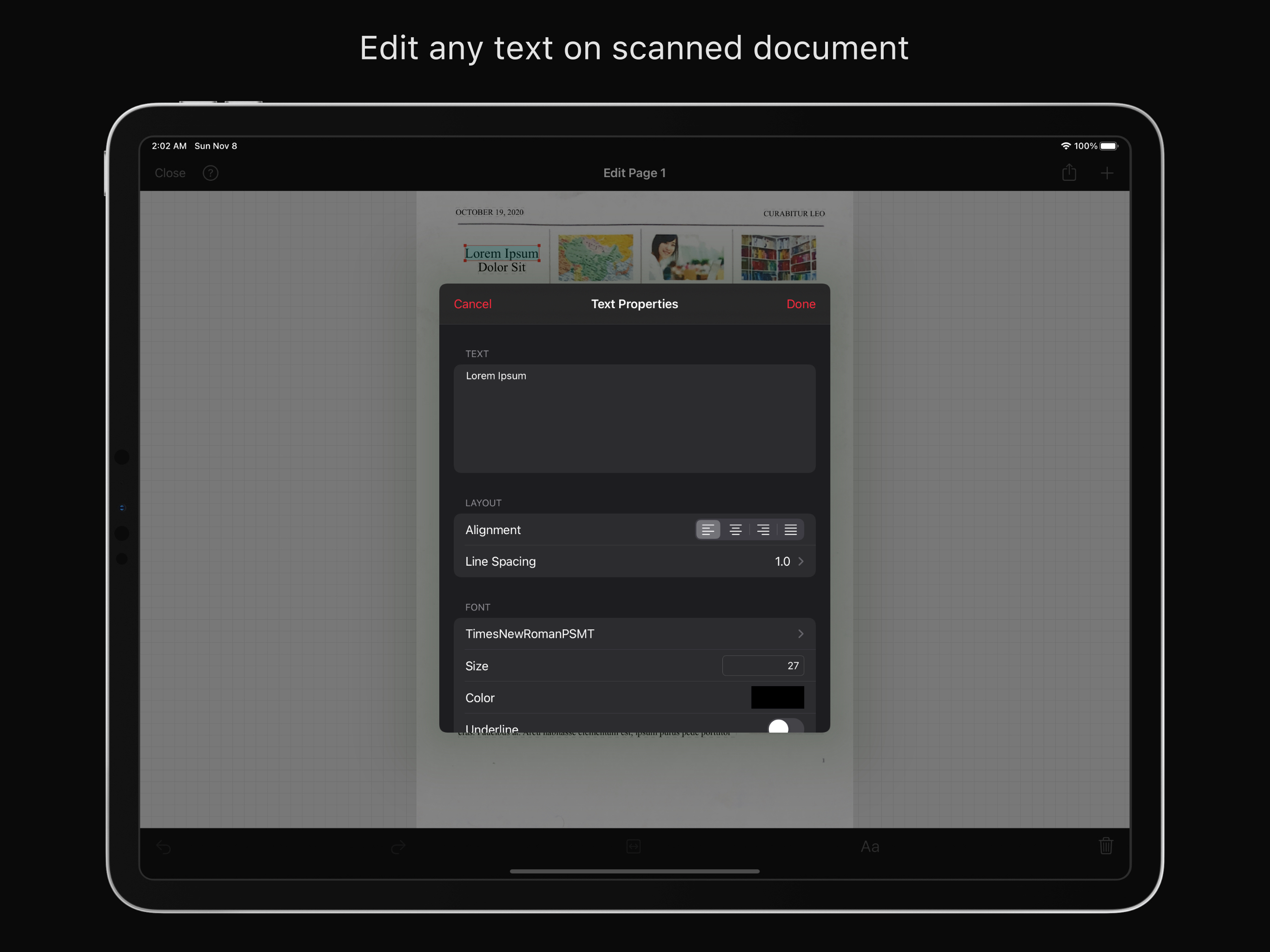
Task: Tap the center bottom toolbar text box icon
Action: [633, 846]
